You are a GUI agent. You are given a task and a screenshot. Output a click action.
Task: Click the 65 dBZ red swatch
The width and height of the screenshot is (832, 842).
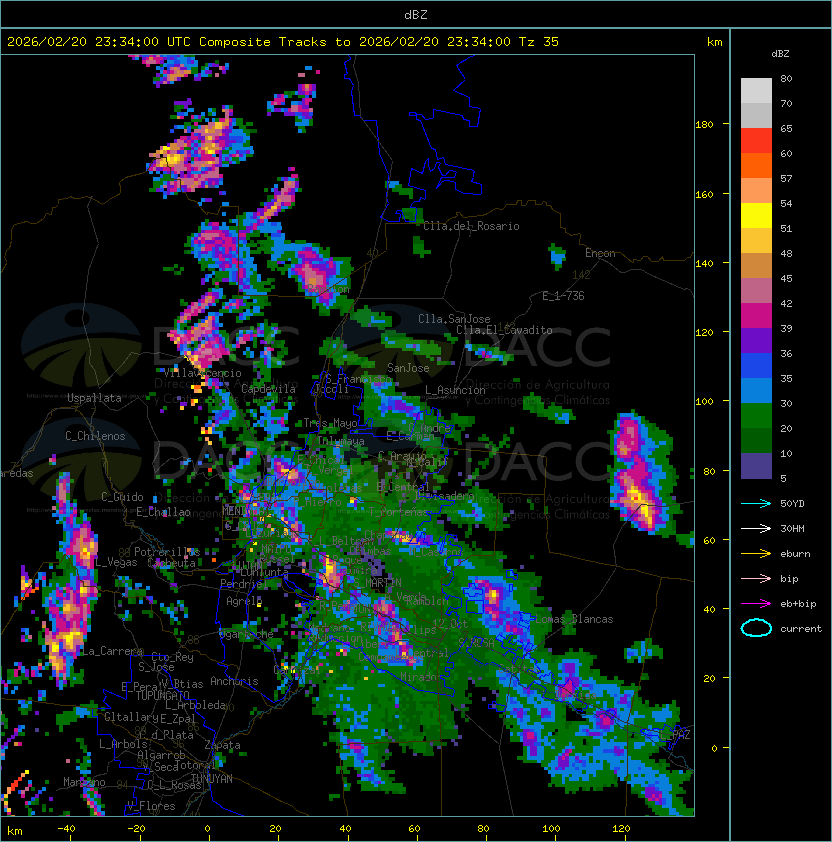pyautogui.click(x=756, y=140)
